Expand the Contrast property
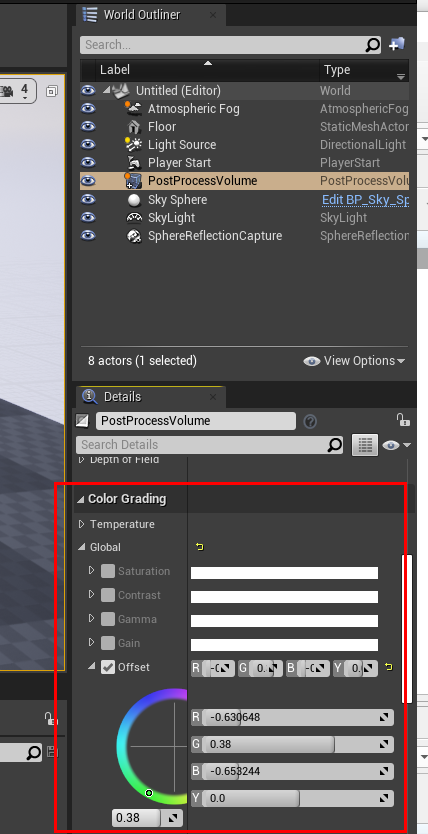The image size is (428, 834). click(91, 594)
